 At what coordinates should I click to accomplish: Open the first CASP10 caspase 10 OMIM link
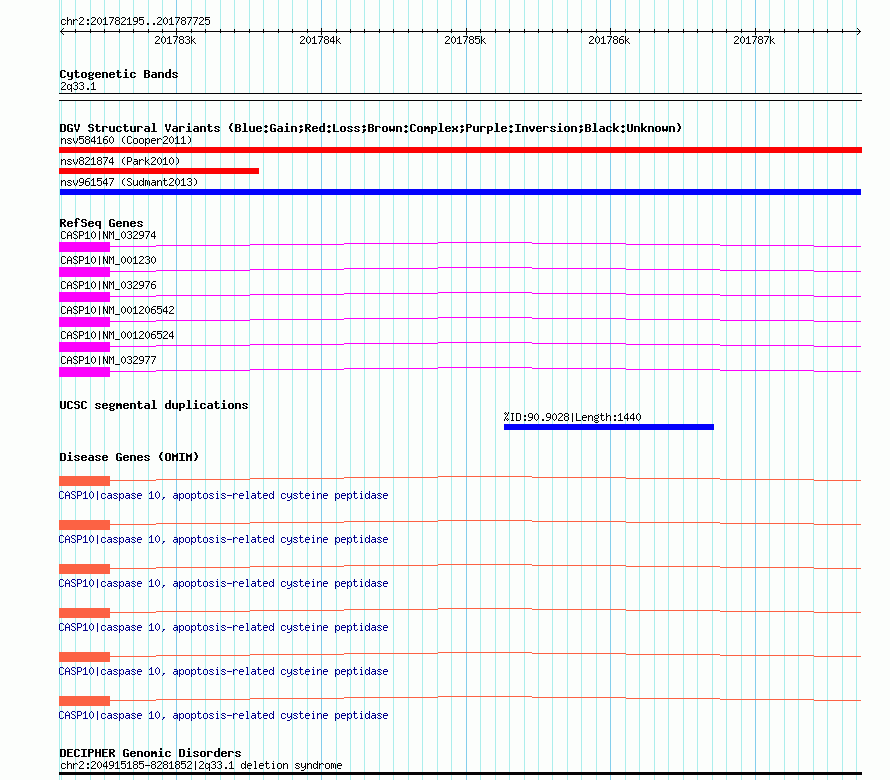pyautogui.click(x=223, y=495)
